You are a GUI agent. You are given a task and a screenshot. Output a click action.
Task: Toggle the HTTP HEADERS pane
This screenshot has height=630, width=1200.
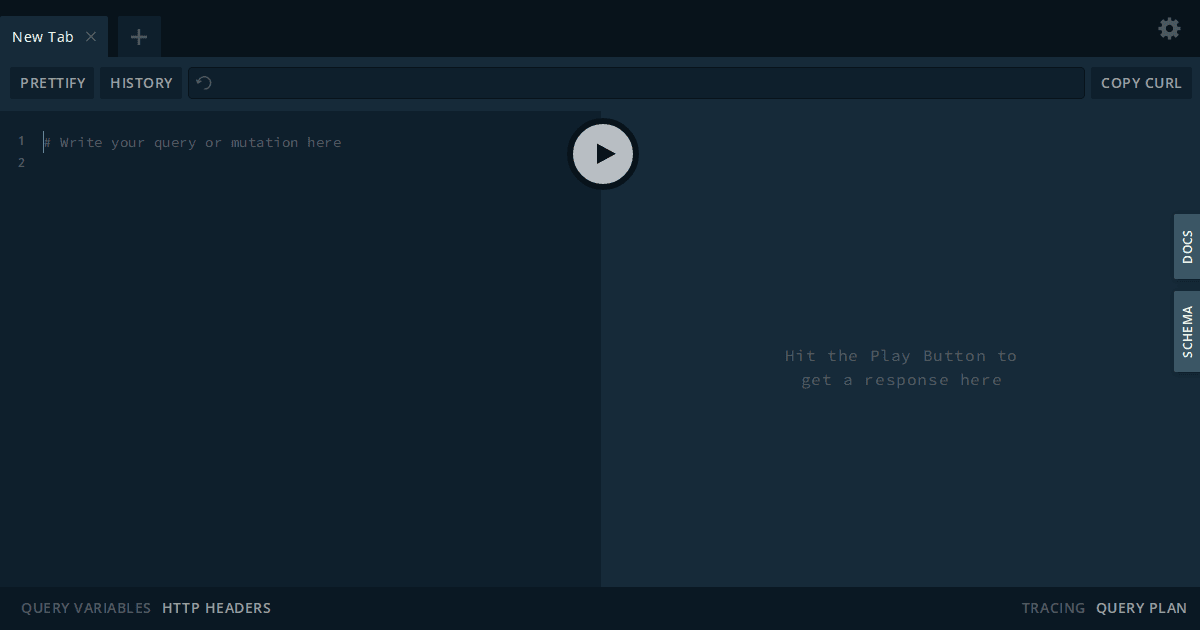pos(216,607)
